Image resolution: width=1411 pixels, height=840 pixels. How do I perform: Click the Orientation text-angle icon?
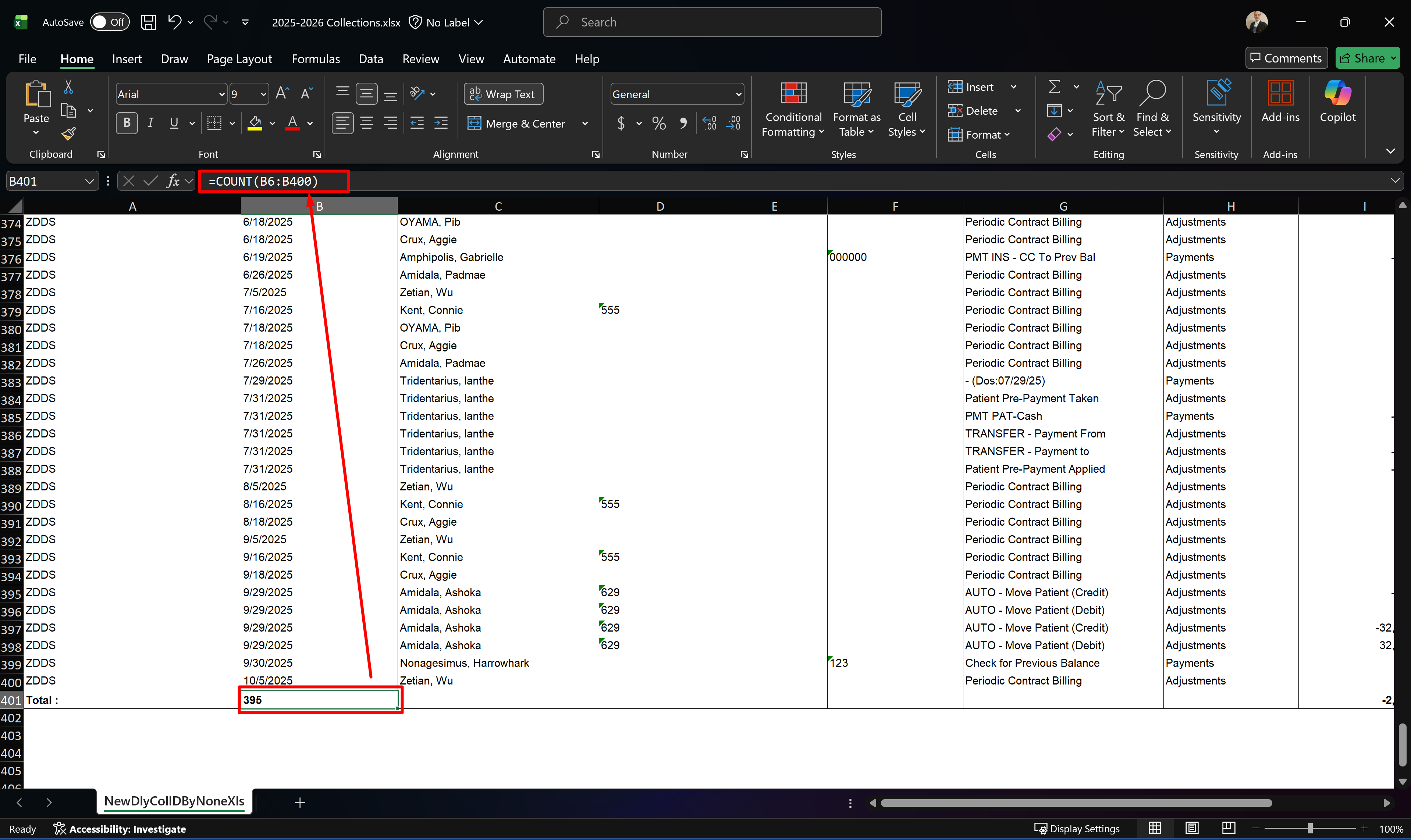point(417,93)
